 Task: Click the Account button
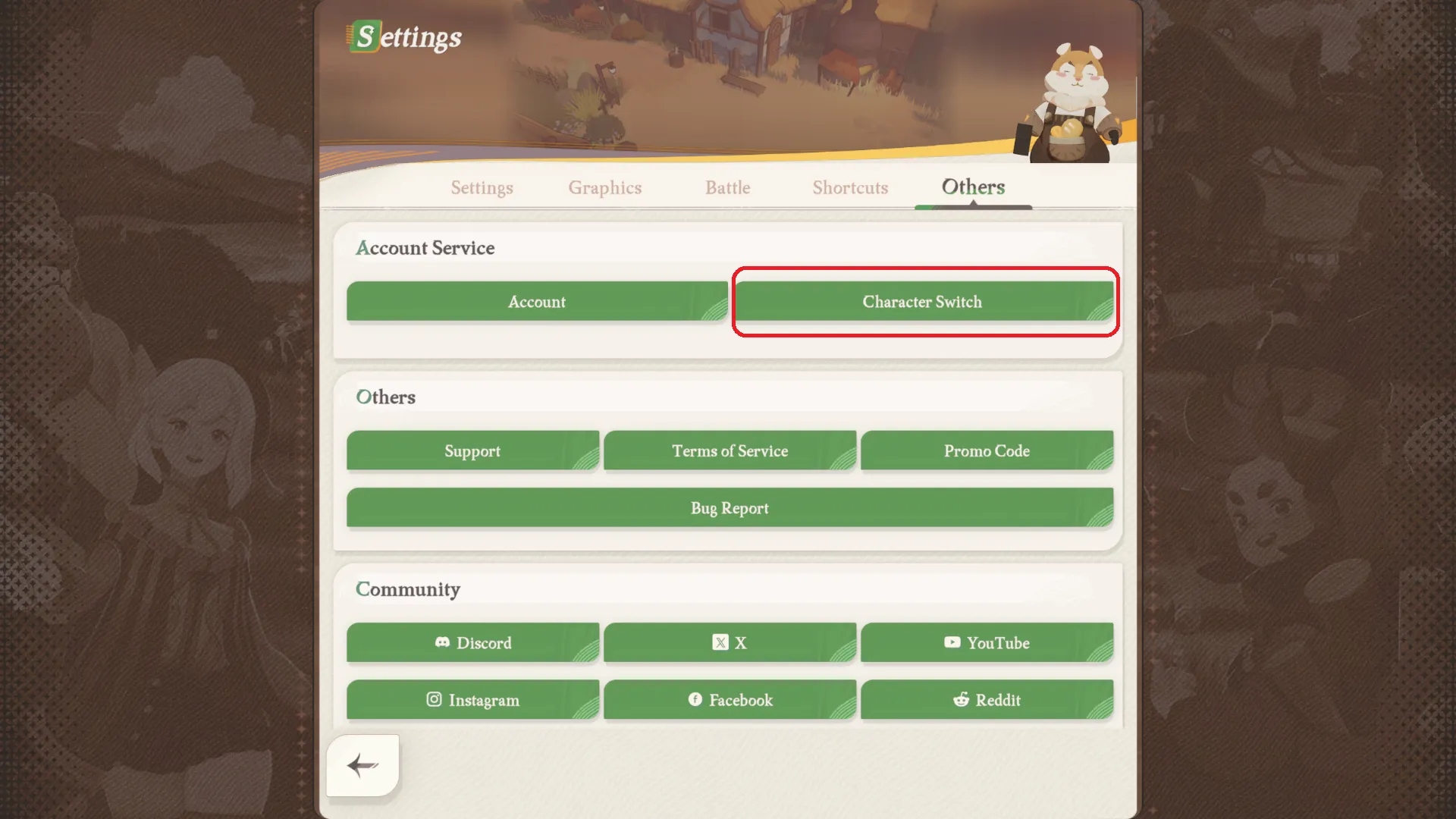pyautogui.click(x=537, y=301)
